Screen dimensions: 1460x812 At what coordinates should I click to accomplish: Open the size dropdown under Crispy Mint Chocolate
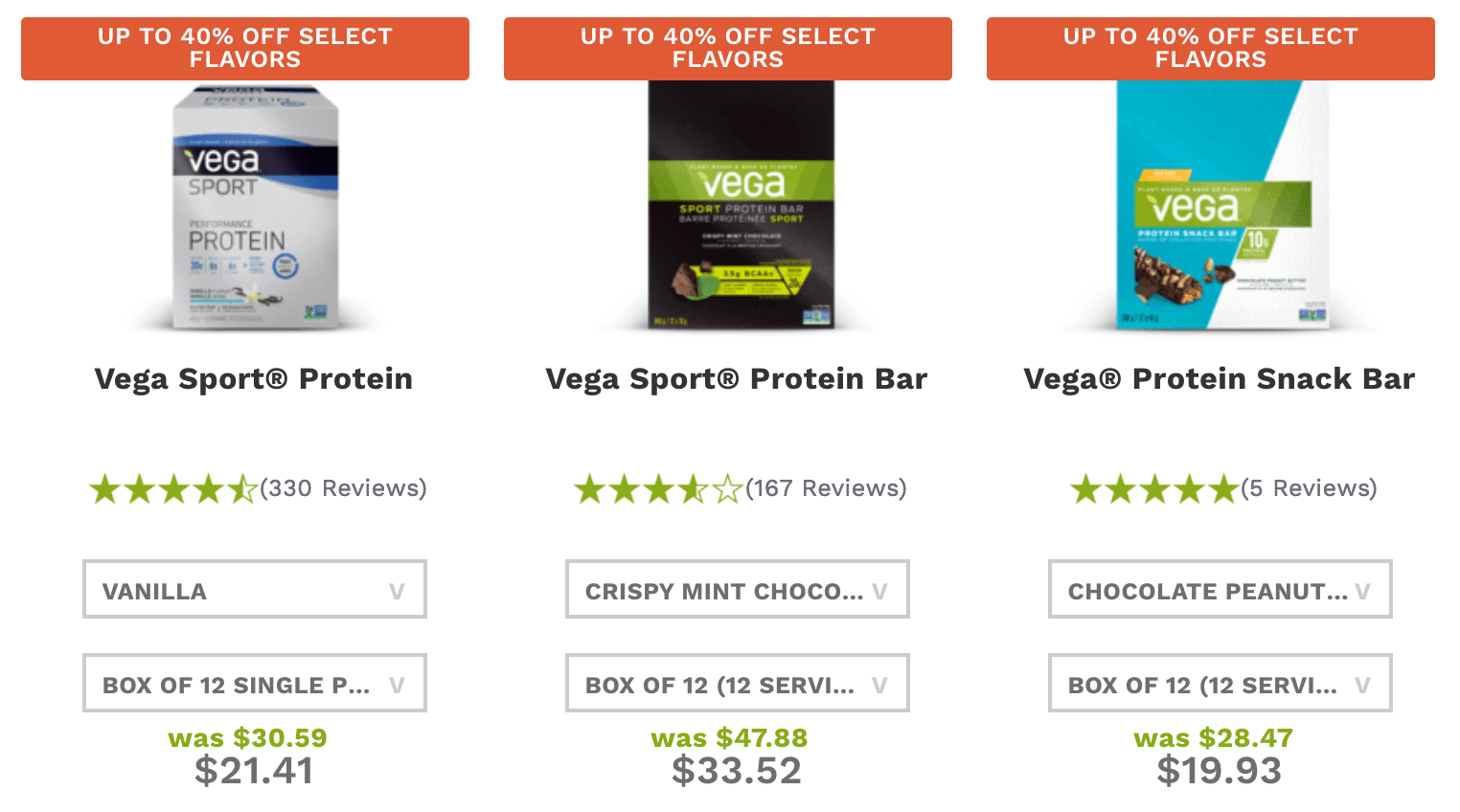pyautogui.click(x=738, y=684)
